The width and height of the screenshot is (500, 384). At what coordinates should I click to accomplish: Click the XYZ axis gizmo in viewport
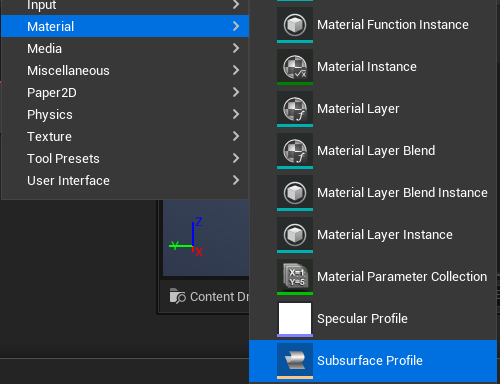(186, 237)
